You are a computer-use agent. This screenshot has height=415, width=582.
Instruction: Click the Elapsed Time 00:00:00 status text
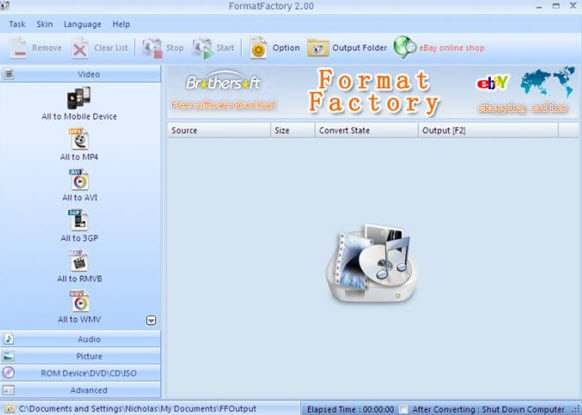pyautogui.click(x=350, y=409)
